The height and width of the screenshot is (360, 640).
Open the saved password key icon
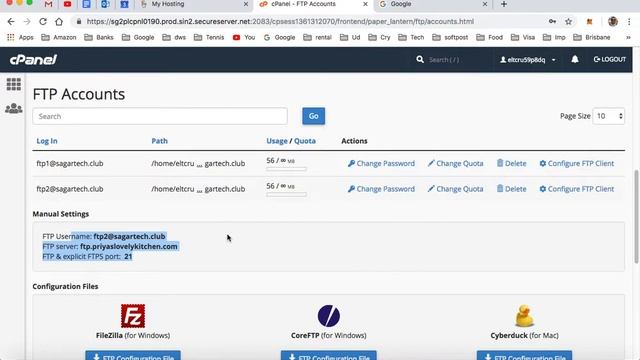pos(552,22)
